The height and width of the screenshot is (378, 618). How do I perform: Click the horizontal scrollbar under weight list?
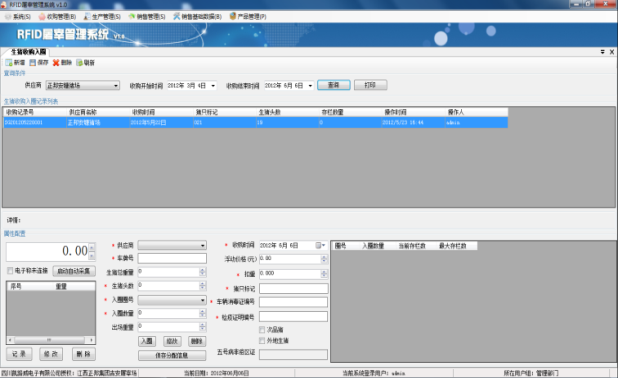(50, 340)
